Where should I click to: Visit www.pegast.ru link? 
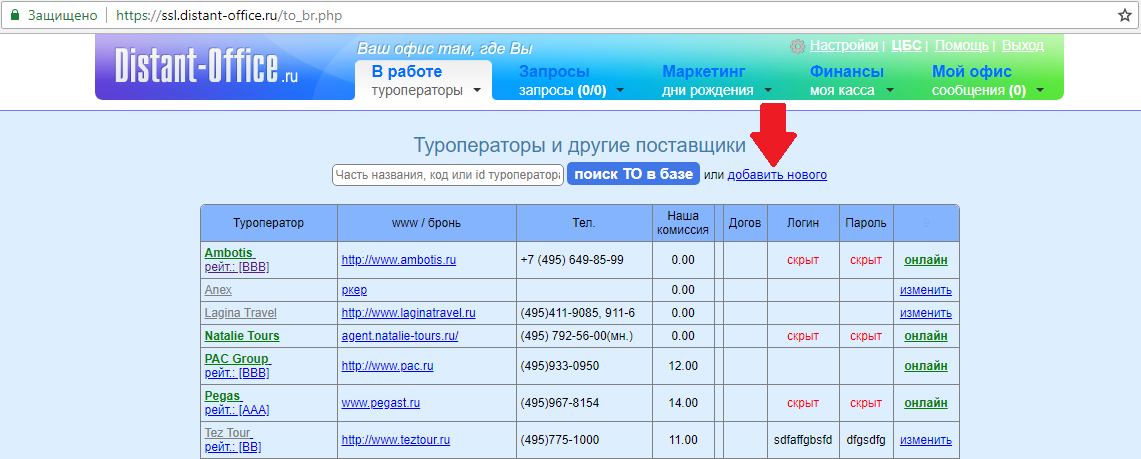click(381, 403)
